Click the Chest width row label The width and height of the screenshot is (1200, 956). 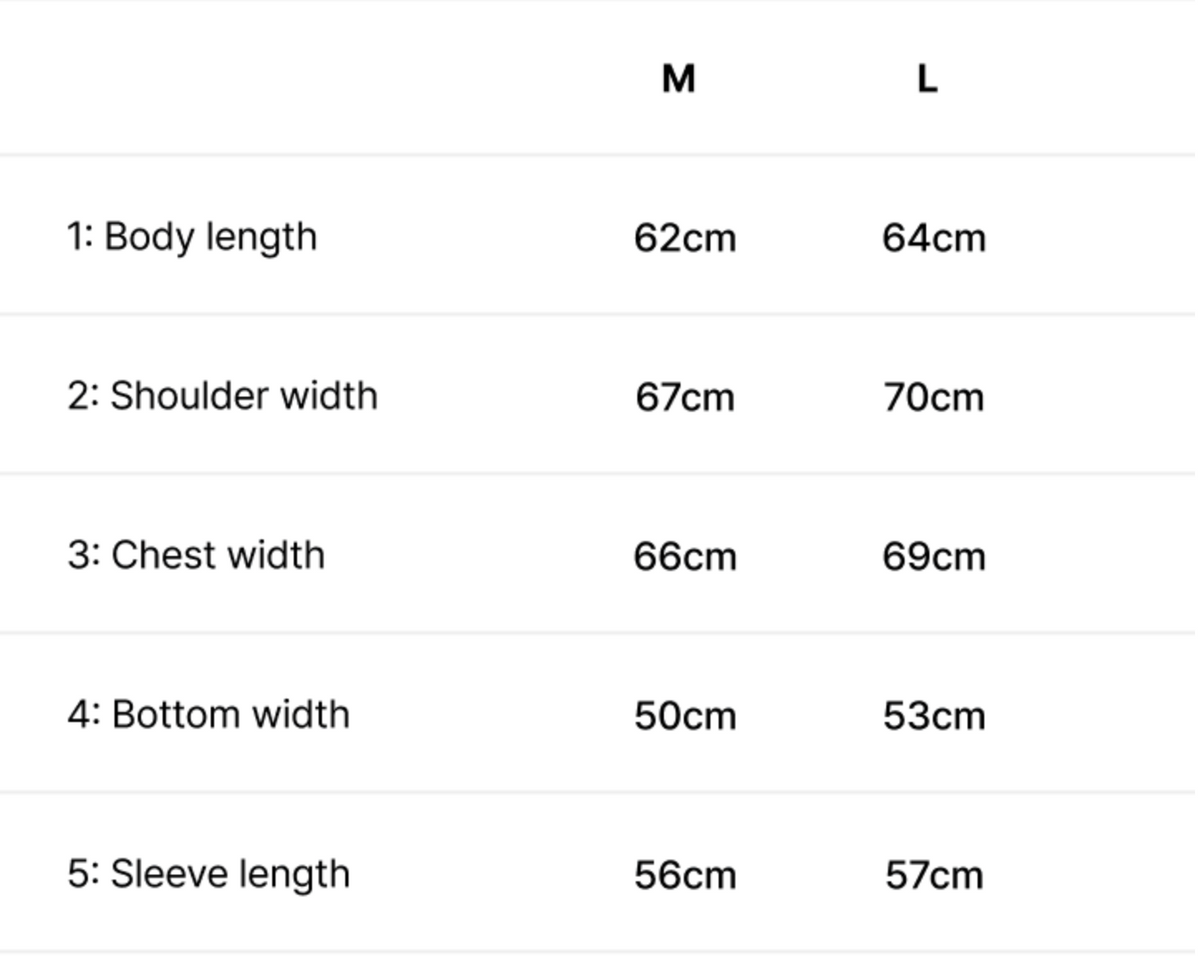click(x=196, y=555)
